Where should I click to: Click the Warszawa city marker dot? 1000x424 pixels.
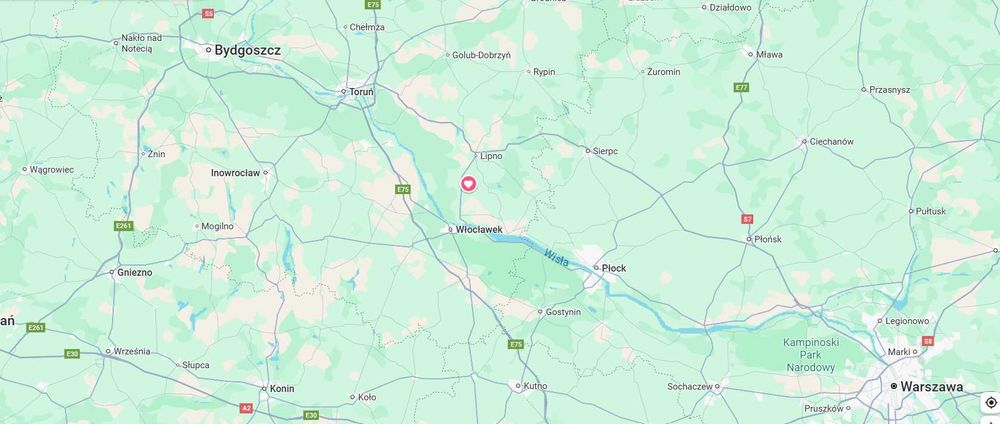click(x=894, y=386)
